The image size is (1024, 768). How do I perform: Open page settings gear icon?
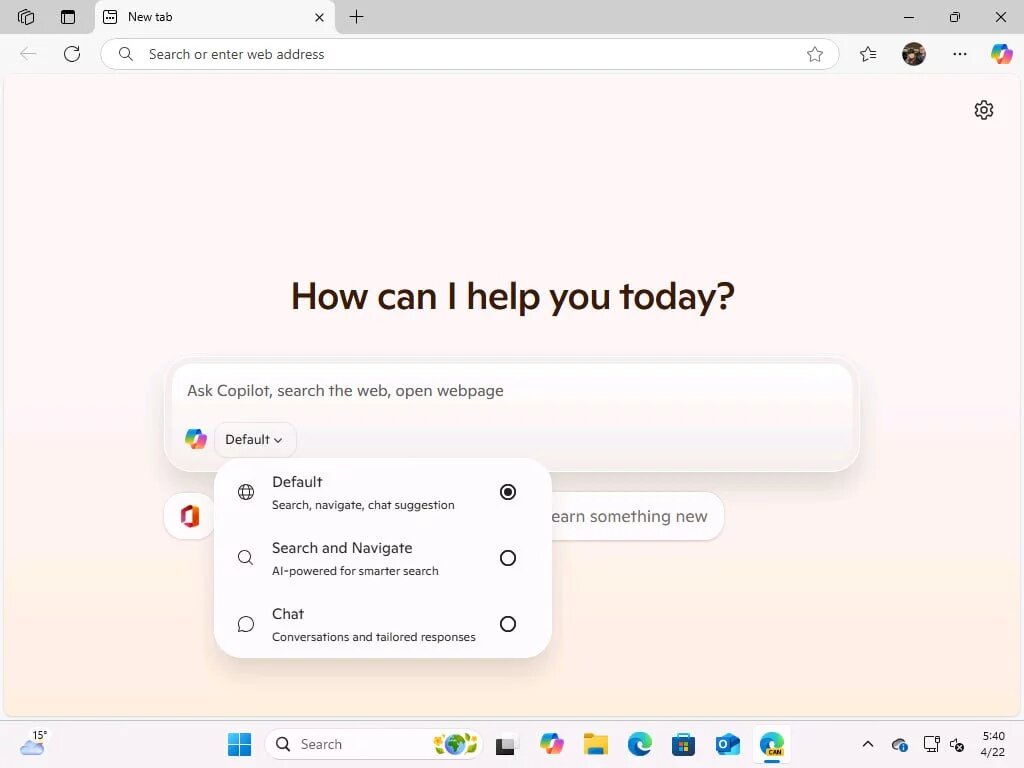(x=984, y=110)
